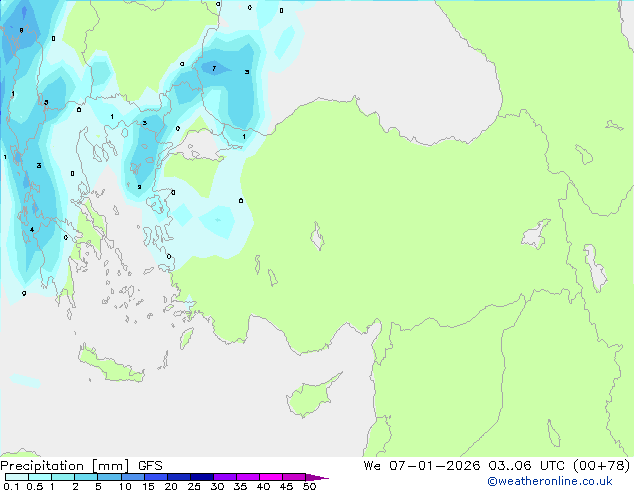Image resolution: width=634 pixels, height=490 pixels.
Task: Click the '15' legend value
Action: [148, 486]
